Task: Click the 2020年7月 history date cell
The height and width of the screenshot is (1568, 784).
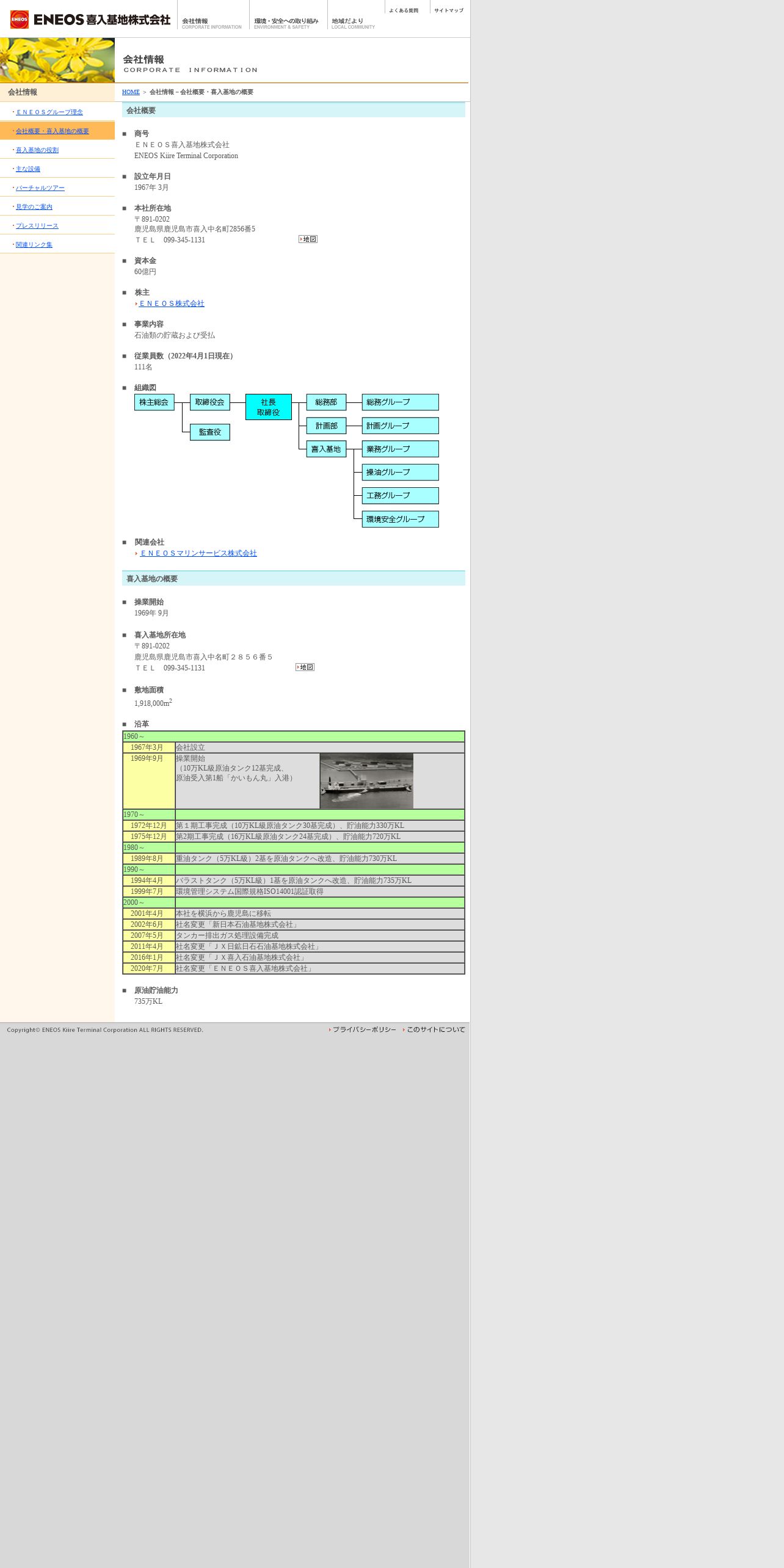Action: click(149, 968)
